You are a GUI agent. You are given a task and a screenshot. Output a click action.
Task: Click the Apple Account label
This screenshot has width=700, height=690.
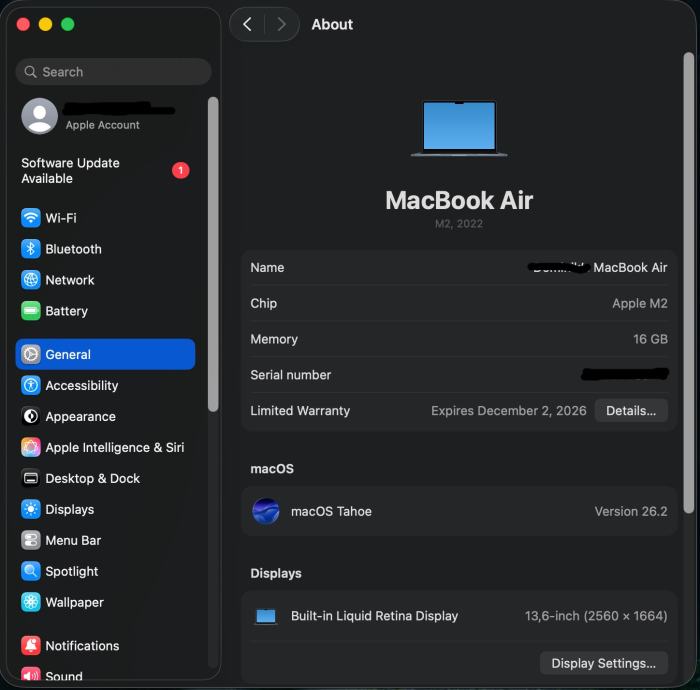(103, 125)
